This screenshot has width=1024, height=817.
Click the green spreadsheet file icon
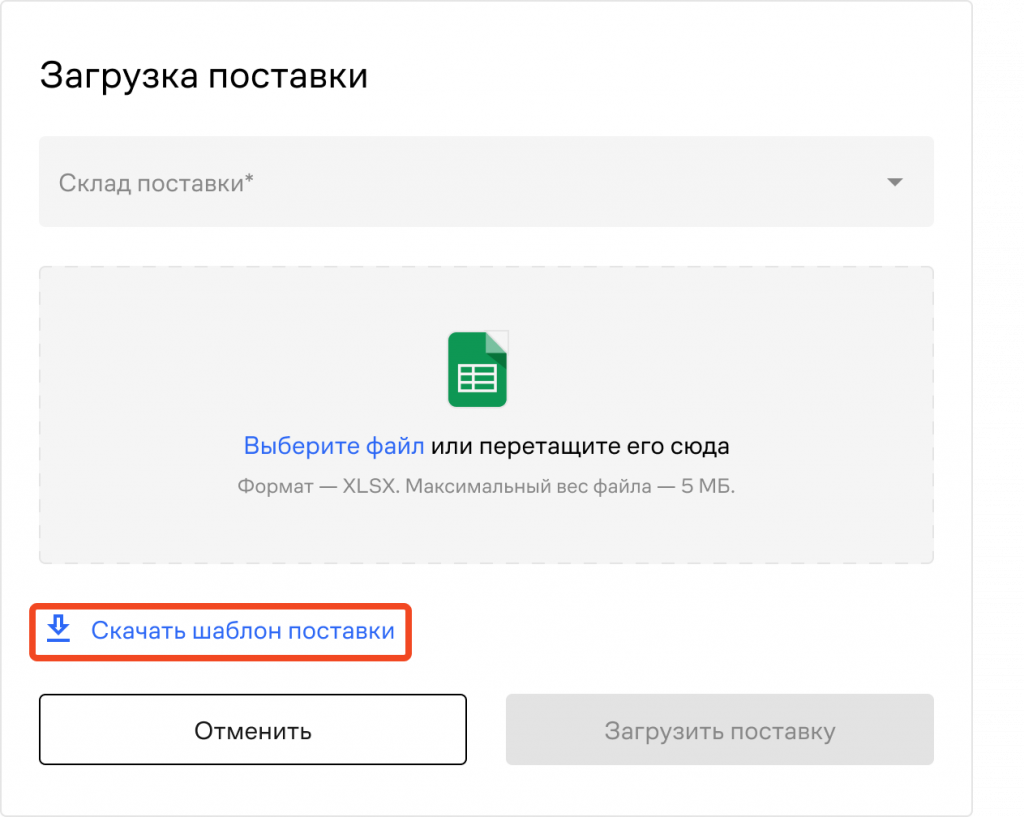(x=477, y=369)
